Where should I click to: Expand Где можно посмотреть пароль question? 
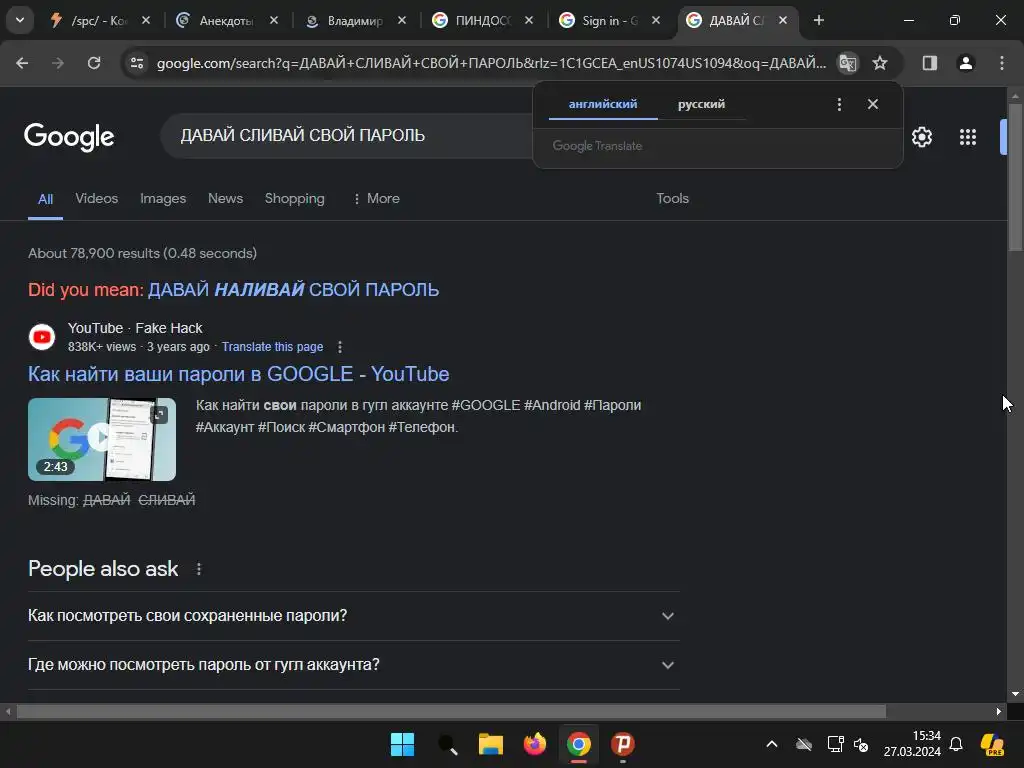point(353,665)
